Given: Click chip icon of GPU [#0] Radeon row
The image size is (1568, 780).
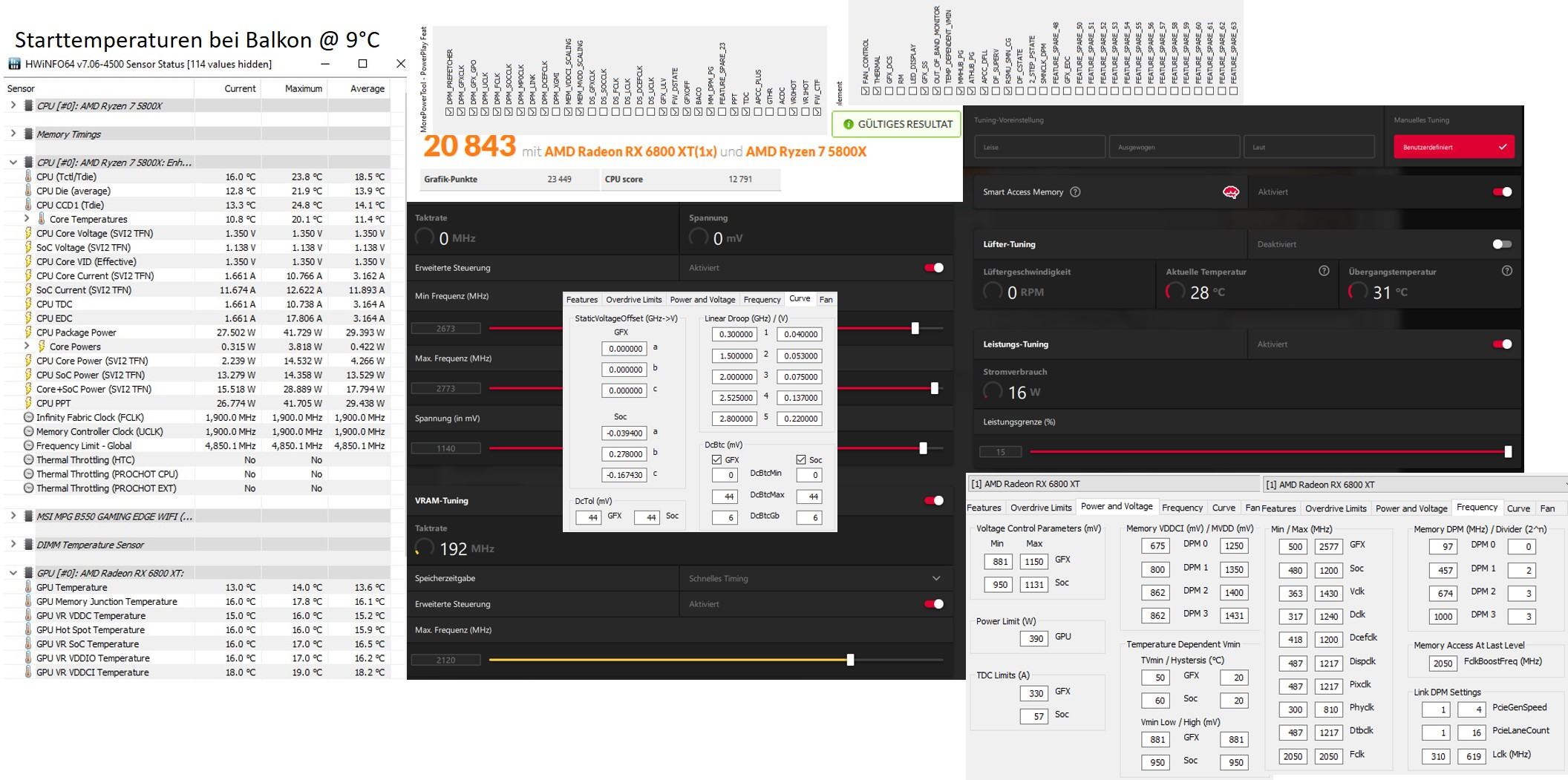Looking at the screenshot, I should tap(28, 573).
